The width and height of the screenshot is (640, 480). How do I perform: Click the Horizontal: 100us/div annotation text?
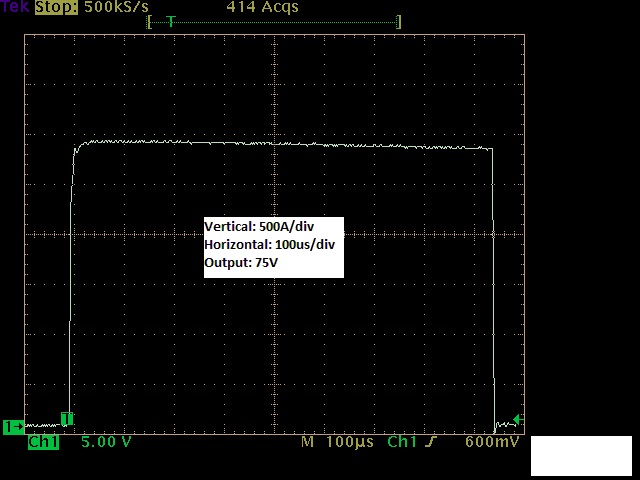tap(270, 244)
